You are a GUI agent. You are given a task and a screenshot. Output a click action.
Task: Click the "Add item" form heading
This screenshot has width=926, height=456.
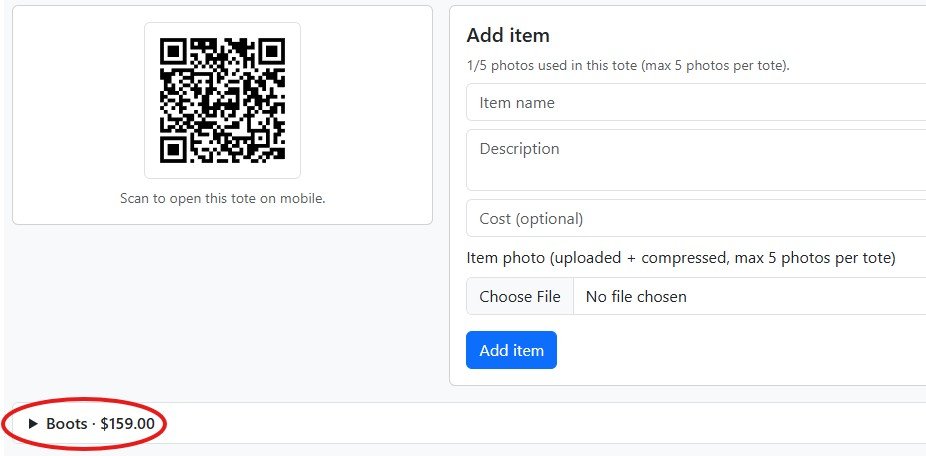coord(508,35)
